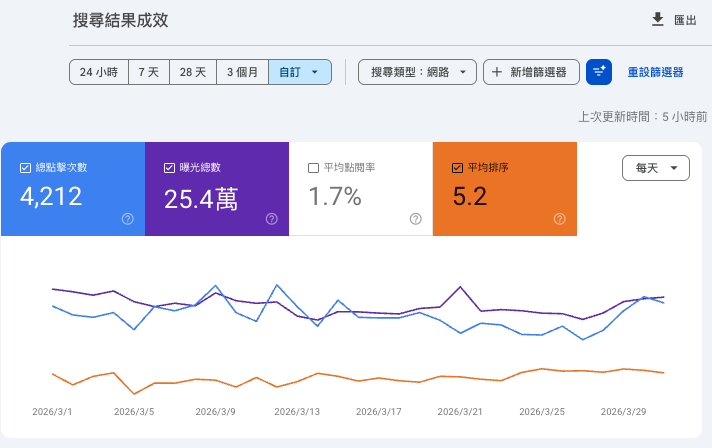Select the 24 小時 time range
Viewport: 712px width, 448px height.
[x=99, y=72]
